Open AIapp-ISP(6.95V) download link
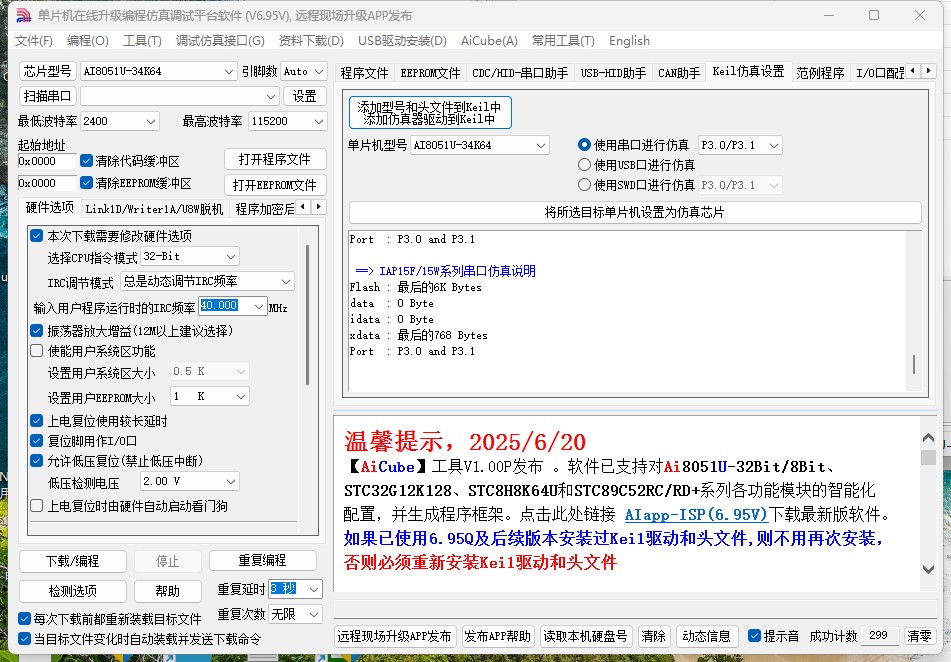951x662 pixels. pyautogui.click(x=696, y=515)
